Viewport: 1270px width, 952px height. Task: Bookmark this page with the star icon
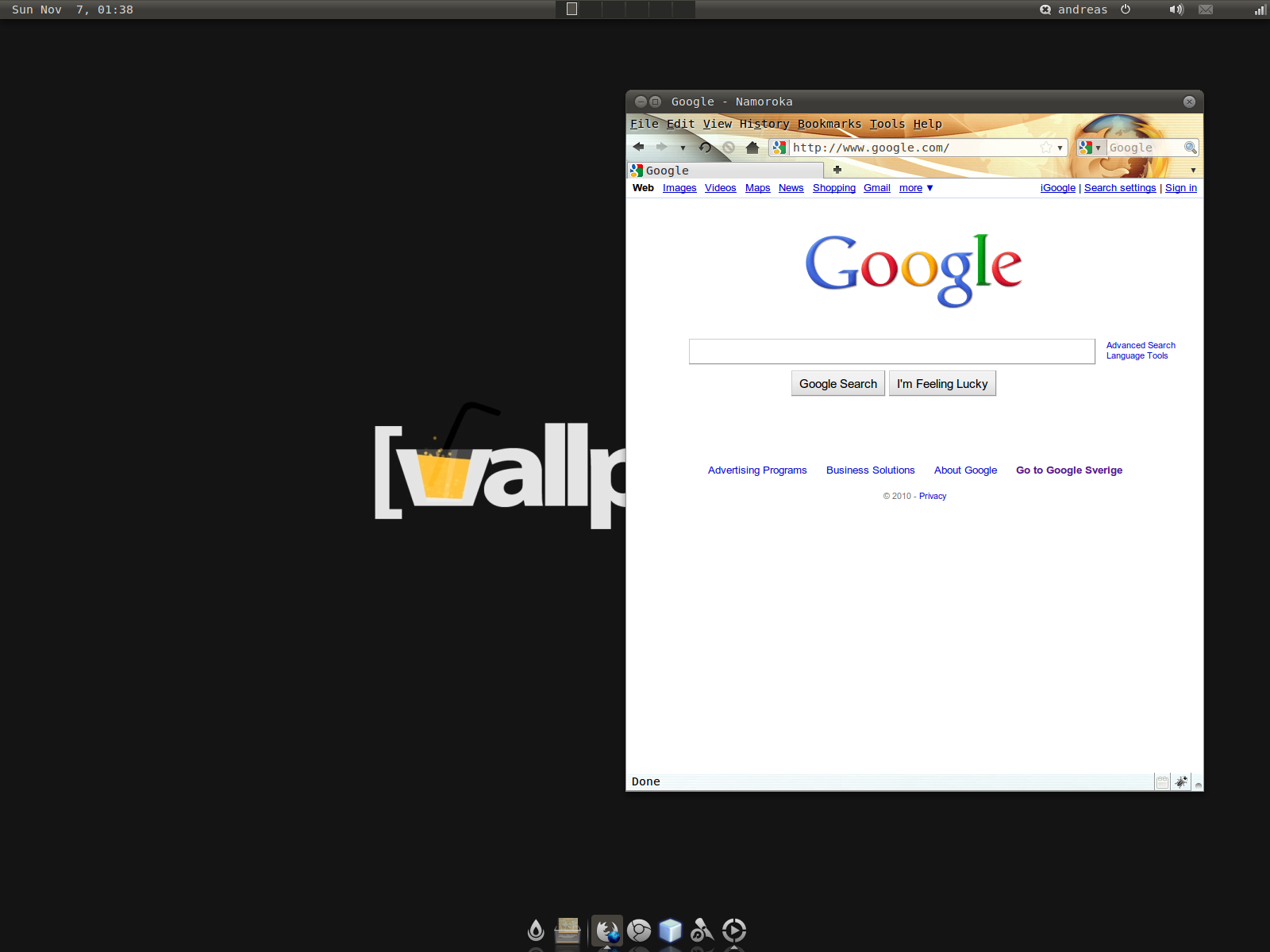(1046, 148)
